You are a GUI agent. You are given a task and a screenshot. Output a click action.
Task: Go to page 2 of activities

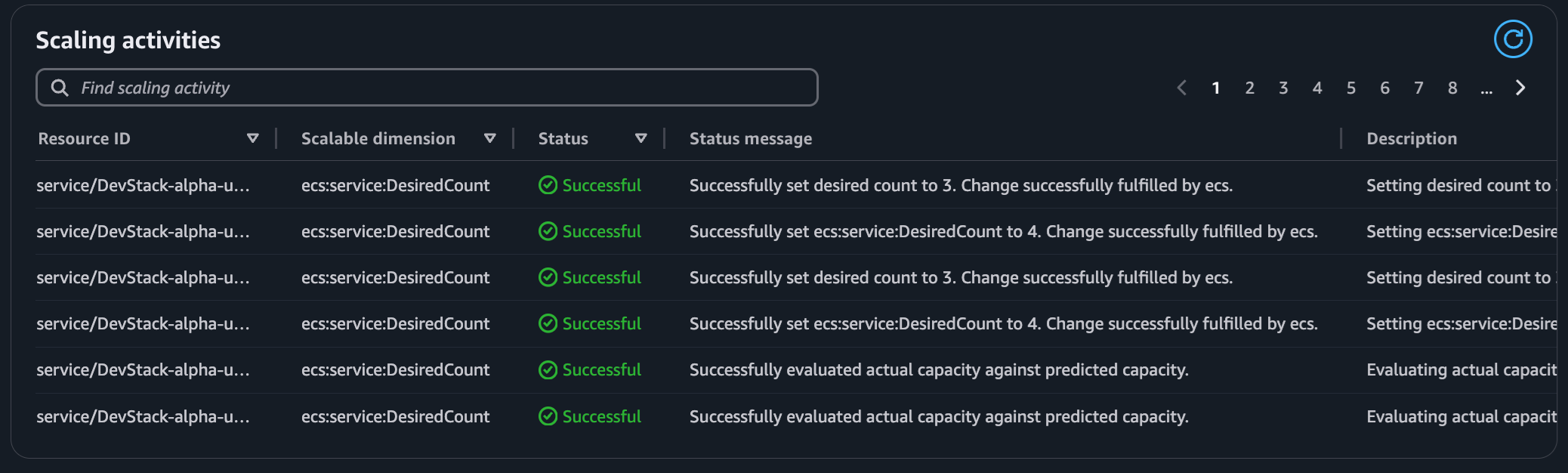(1250, 88)
